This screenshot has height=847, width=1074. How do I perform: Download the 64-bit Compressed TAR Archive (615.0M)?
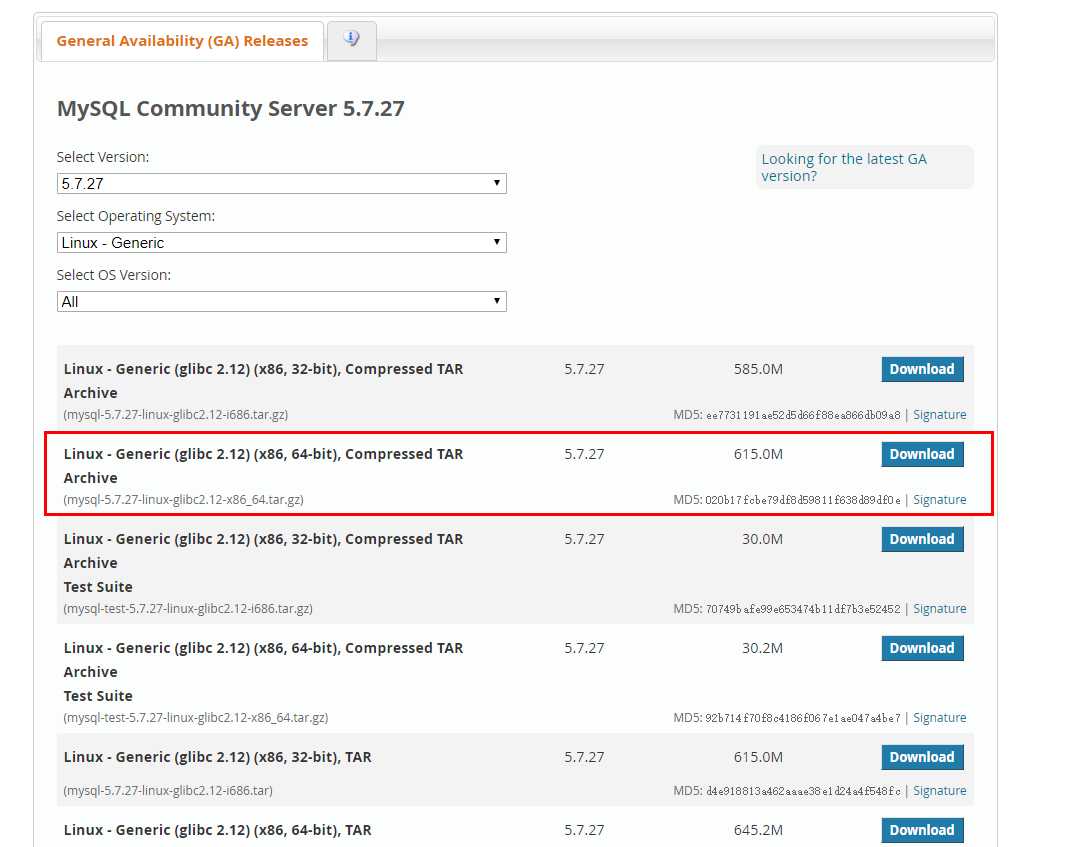(x=922, y=454)
